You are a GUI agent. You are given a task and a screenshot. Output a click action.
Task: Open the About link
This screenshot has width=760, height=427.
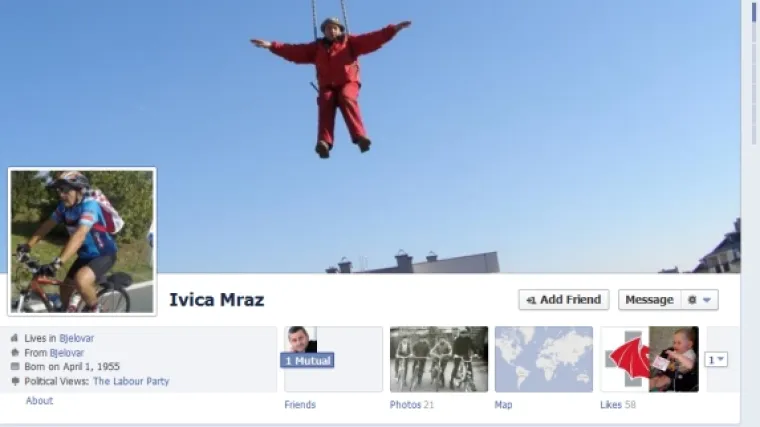click(39, 401)
